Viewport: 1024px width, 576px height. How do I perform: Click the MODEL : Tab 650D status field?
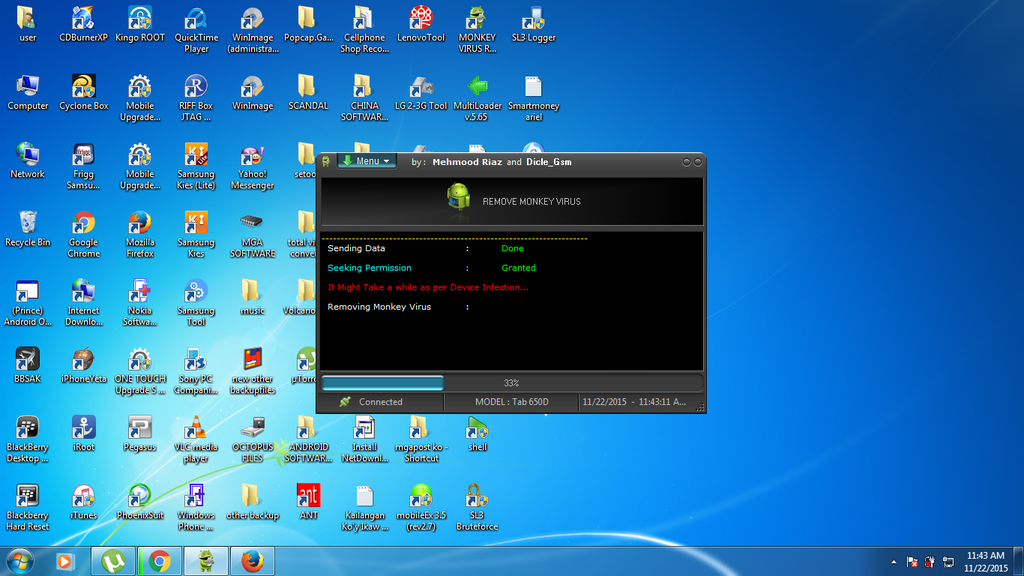pos(511,402)
